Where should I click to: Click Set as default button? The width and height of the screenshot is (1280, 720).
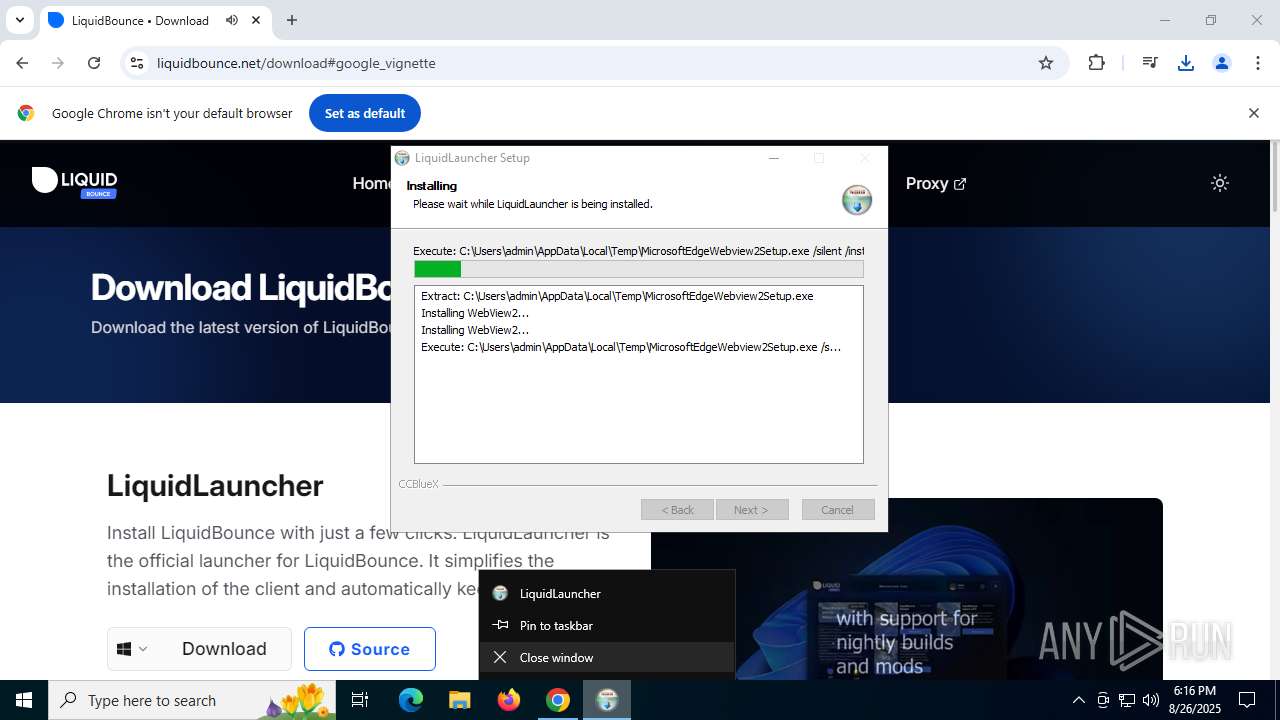[365, 113]
